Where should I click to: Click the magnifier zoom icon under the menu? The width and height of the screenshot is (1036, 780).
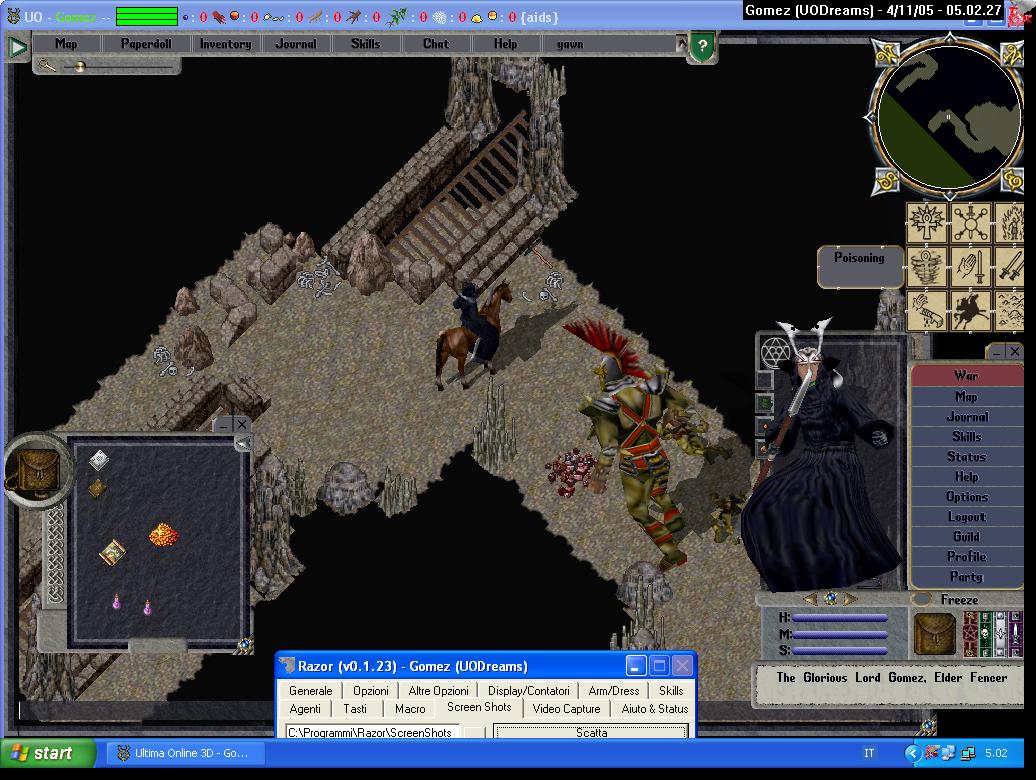pos(46,65)
